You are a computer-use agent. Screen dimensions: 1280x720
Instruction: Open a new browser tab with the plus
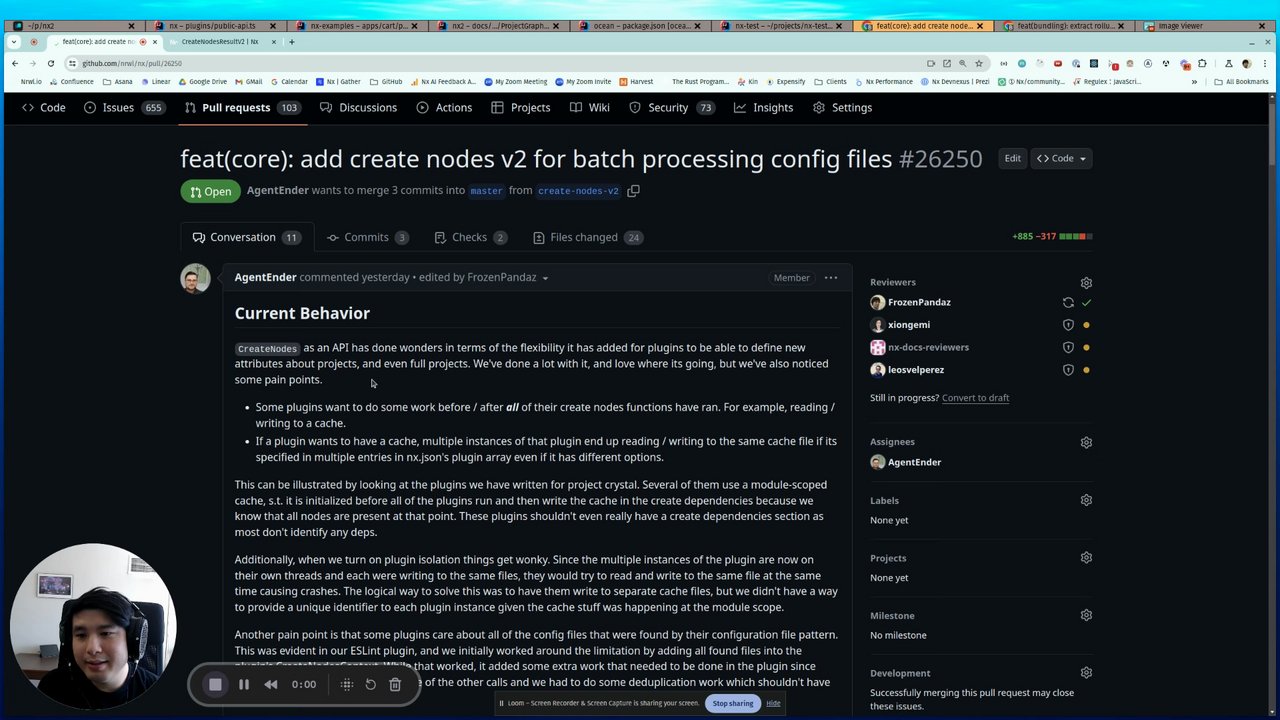(292, 42)
